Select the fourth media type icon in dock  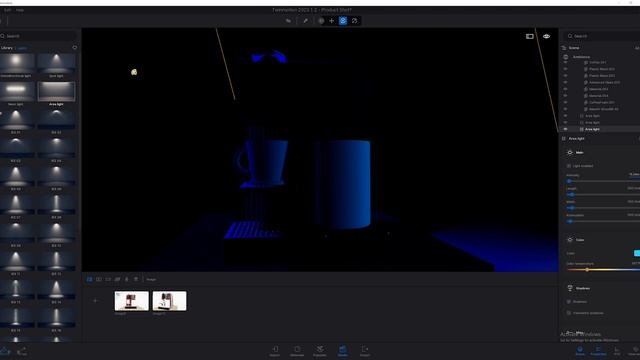[118, 279]
